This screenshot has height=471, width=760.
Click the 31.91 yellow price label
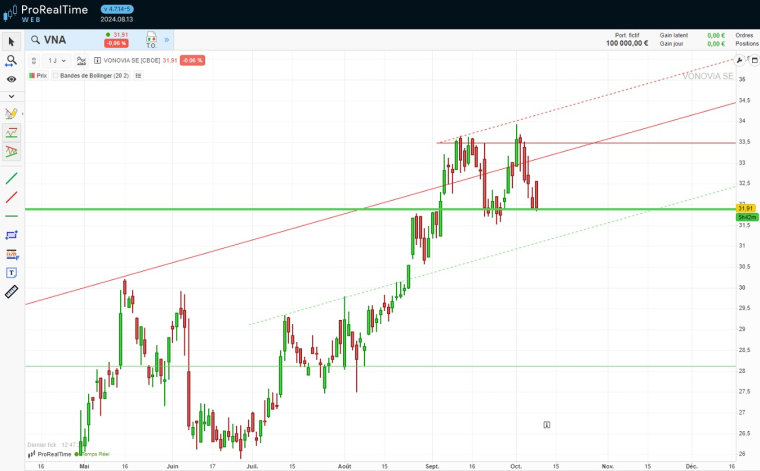(744, 208)
